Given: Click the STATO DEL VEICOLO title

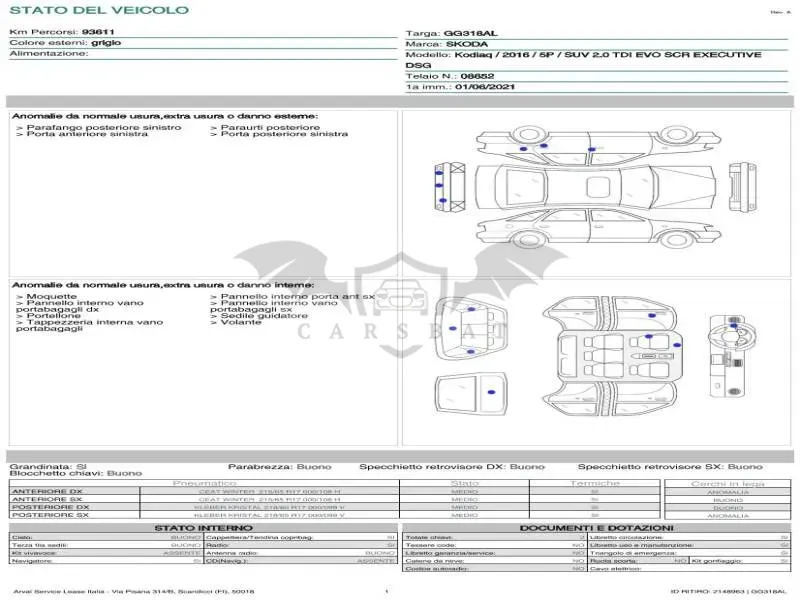Looking at the screenshot, I should point(99,10).
